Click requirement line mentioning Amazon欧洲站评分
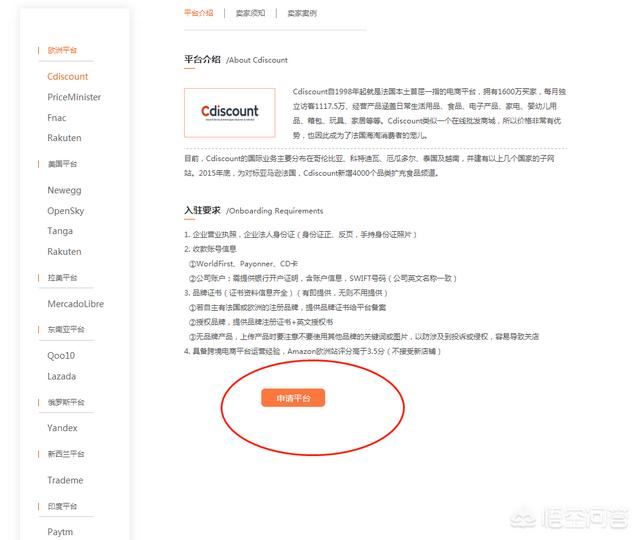This screenshot has width=640, height=540. point(312,351)
